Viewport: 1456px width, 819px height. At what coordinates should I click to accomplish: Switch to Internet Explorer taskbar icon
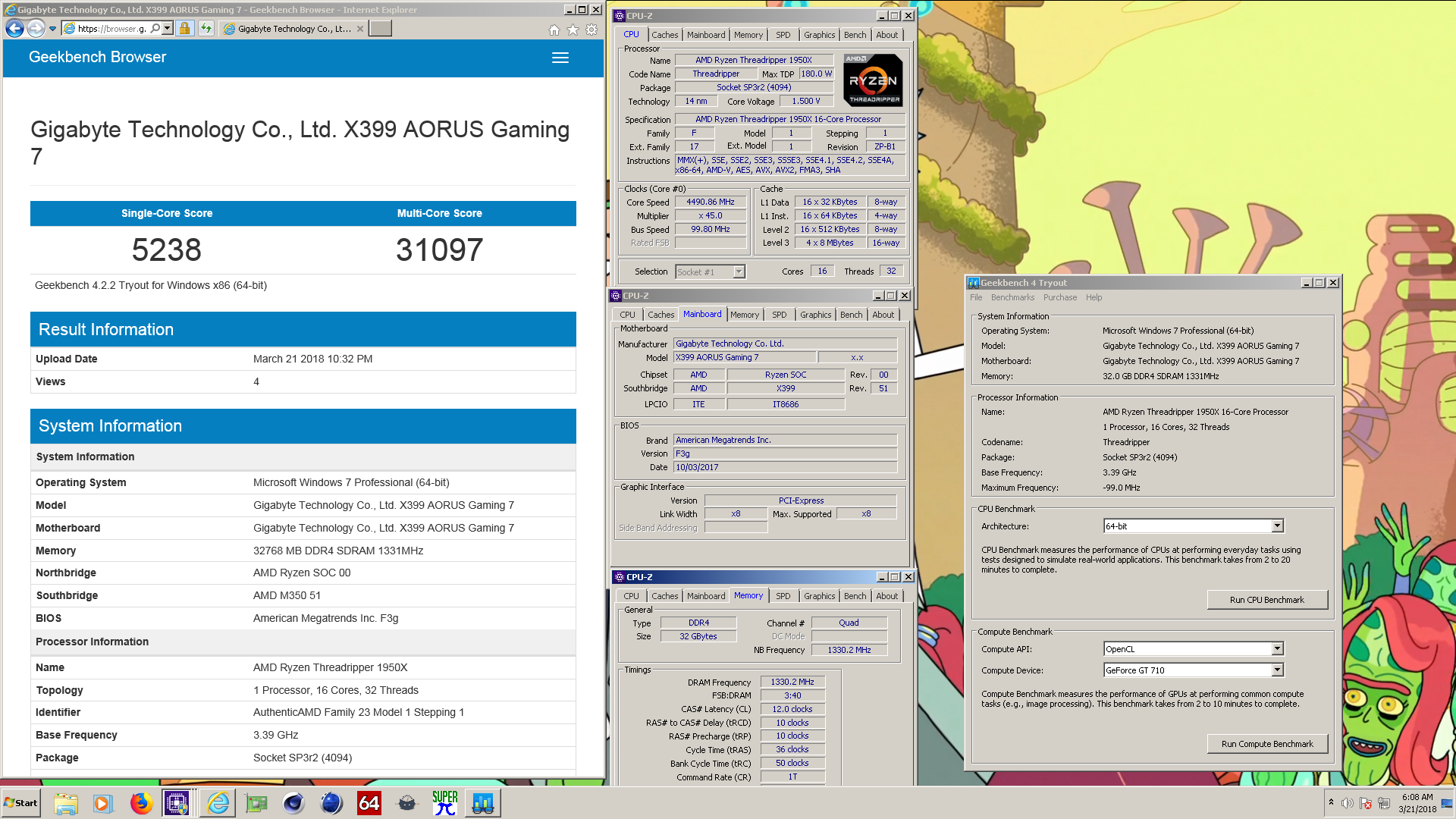click(x=218, y=803)
